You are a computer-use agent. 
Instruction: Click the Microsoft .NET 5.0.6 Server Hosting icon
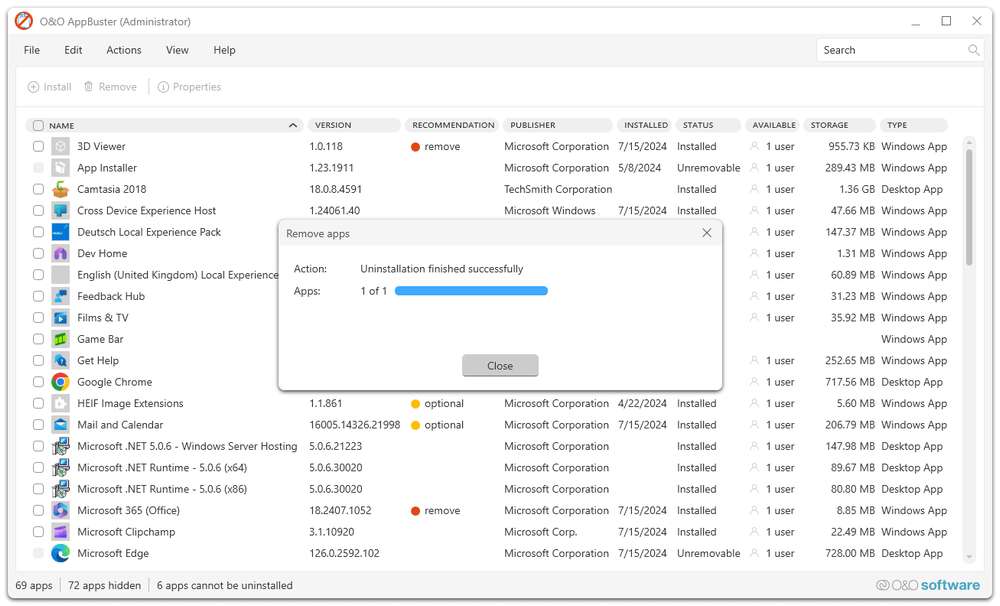[x=61, y=446]
